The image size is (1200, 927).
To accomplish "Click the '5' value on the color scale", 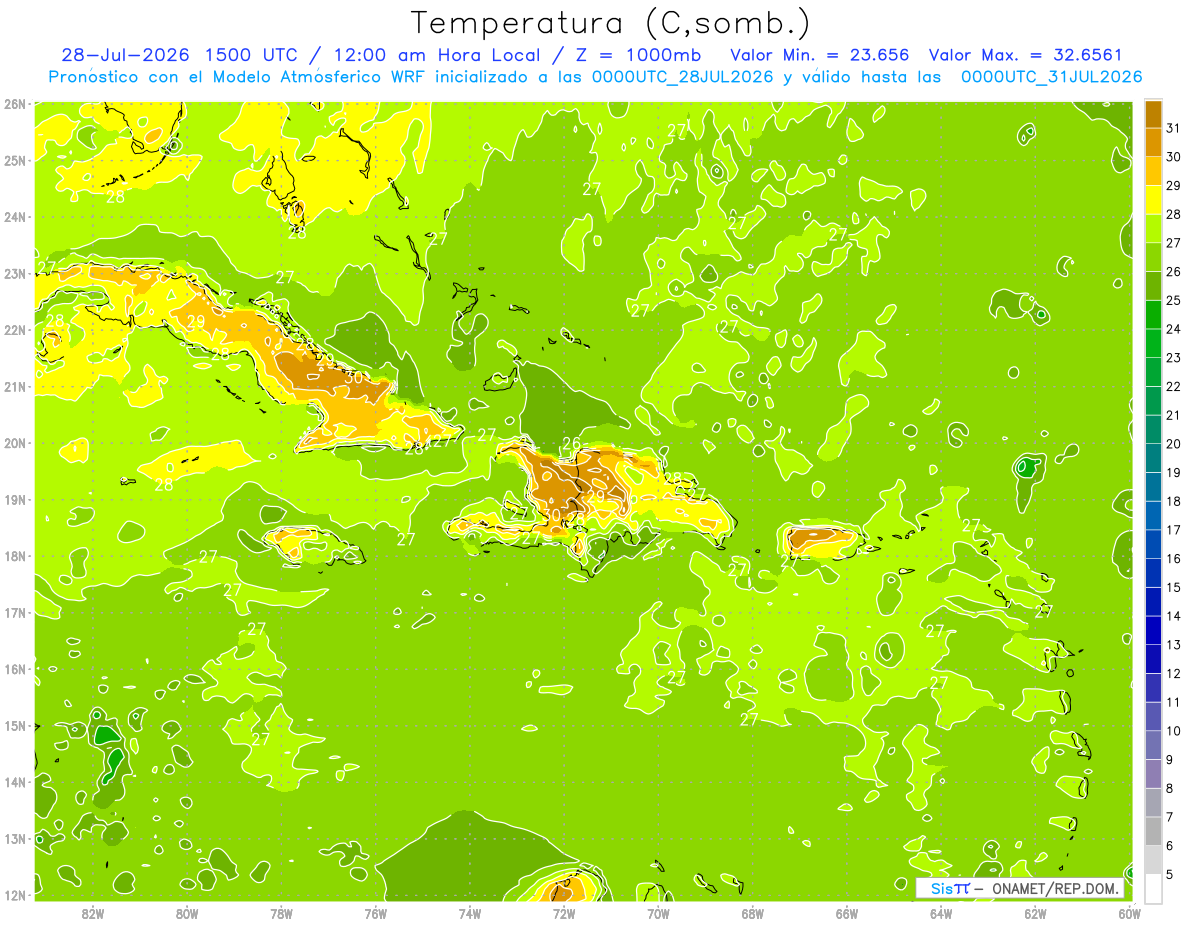I will (1170, 875).
